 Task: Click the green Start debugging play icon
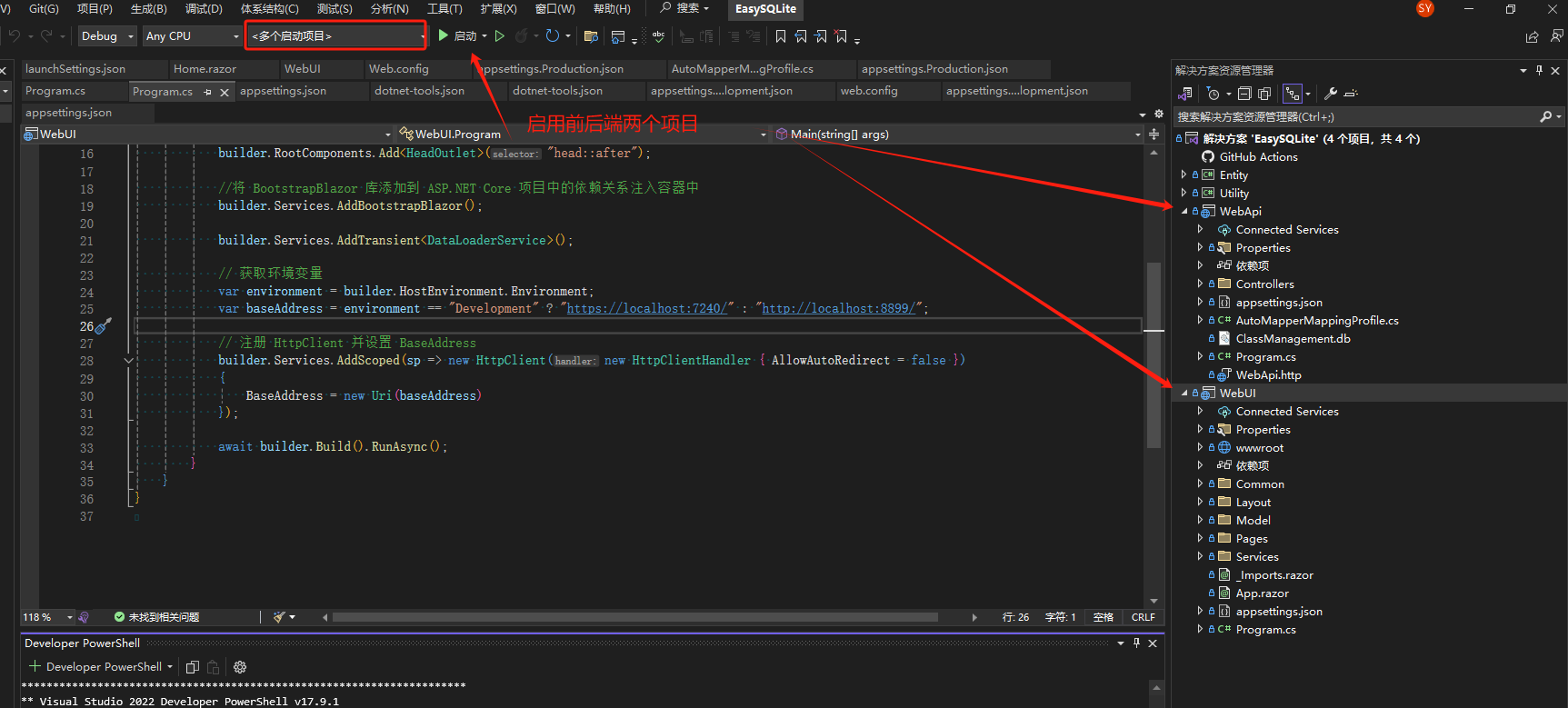[x=444, y=35]
